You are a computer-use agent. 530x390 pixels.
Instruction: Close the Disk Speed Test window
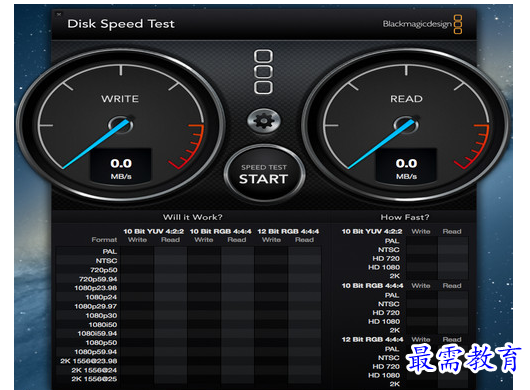click(59, 14)
